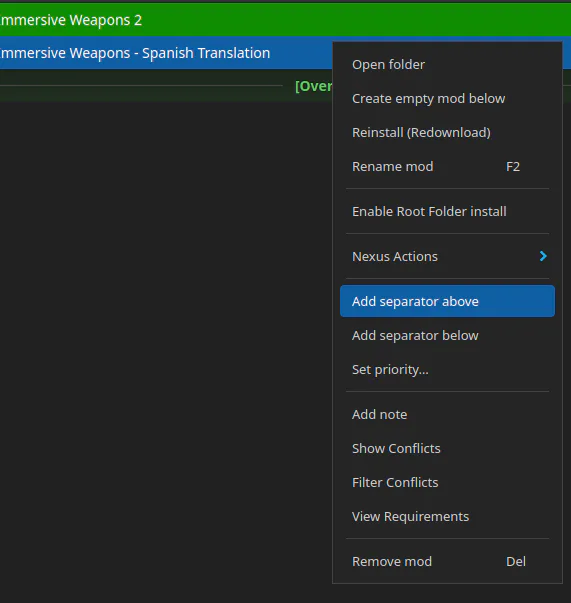Select the Immersive Weapons 2 mod row

tap(285, 20)
